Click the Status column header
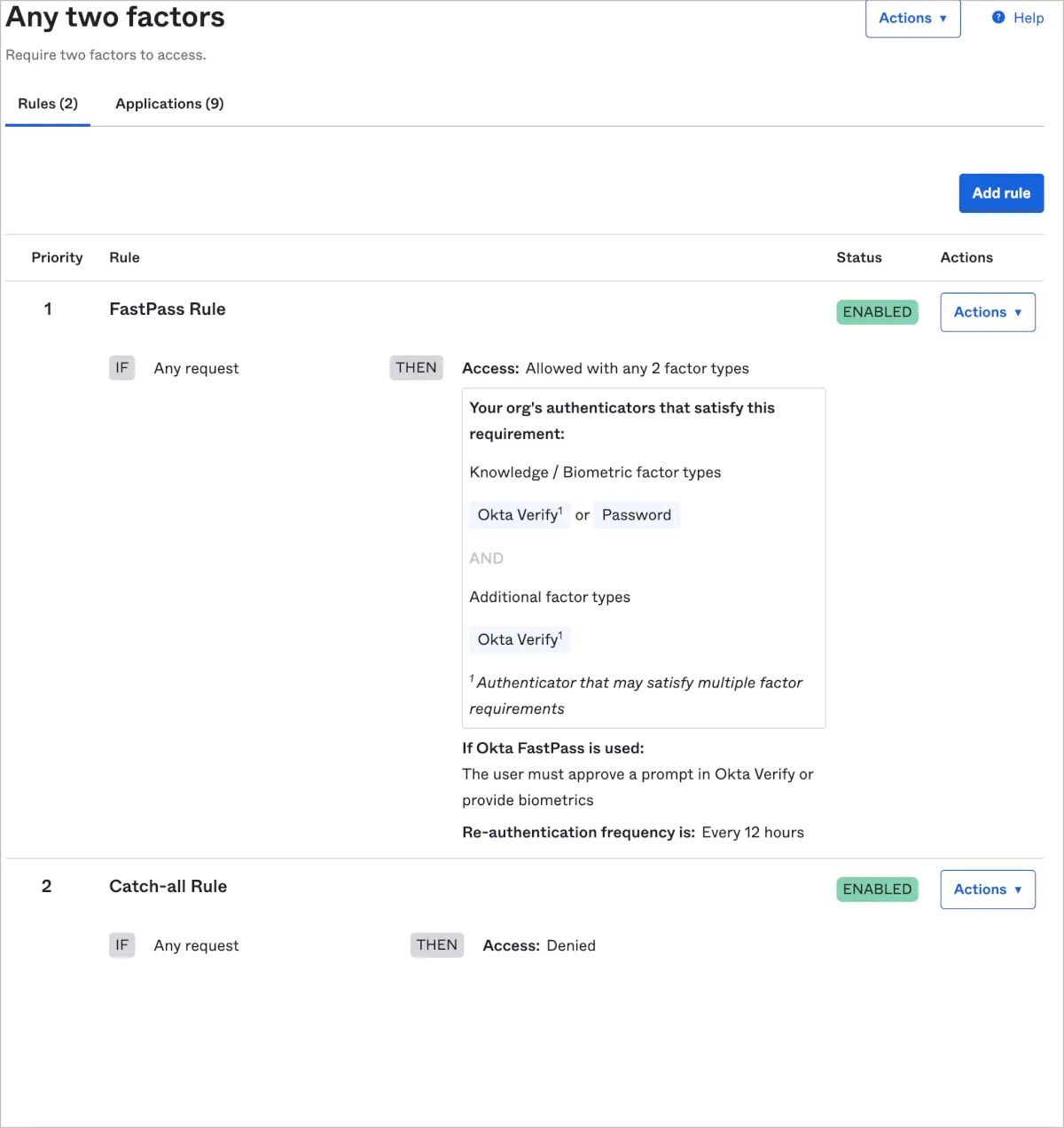Viewport: 1064px width, 1128px height. [x=858, y=258]
